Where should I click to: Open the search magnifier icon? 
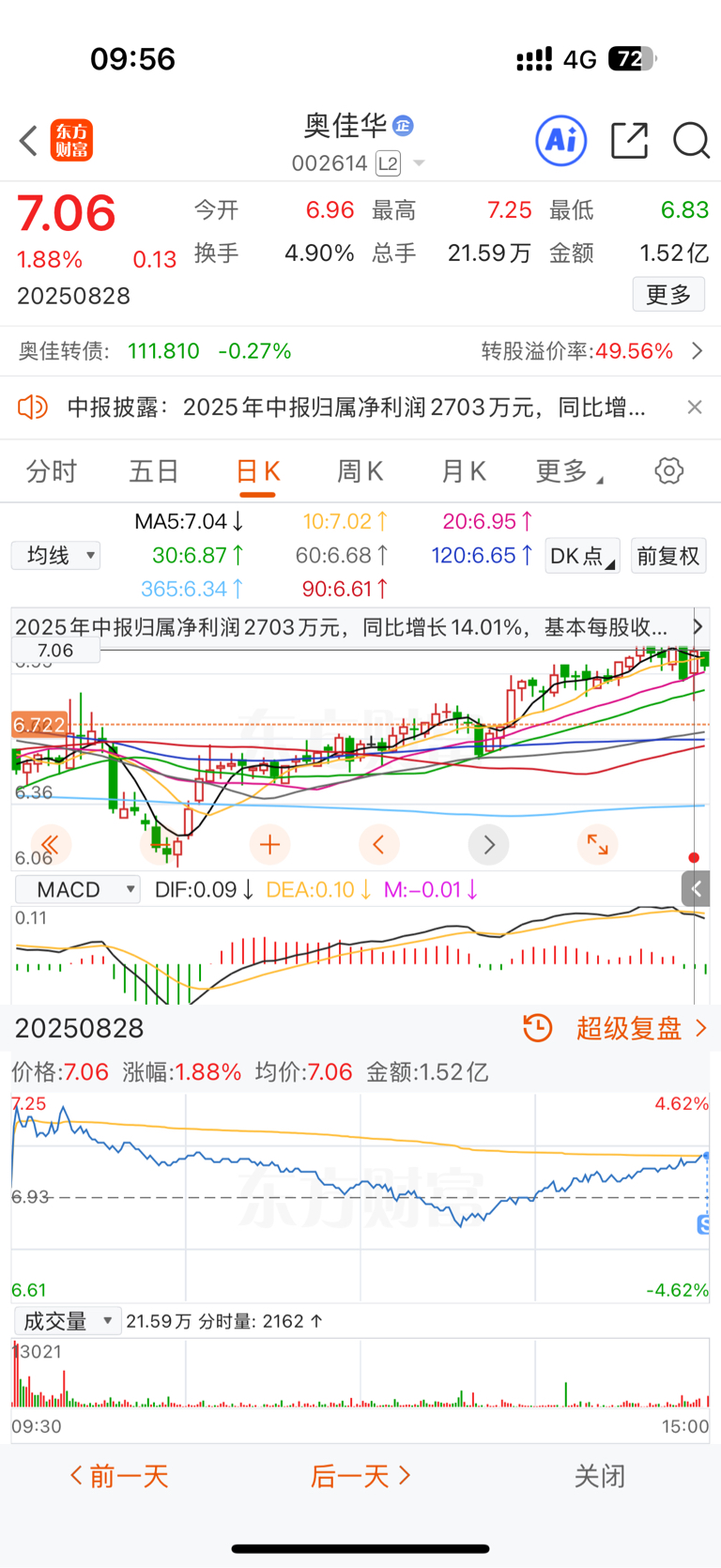691,141
